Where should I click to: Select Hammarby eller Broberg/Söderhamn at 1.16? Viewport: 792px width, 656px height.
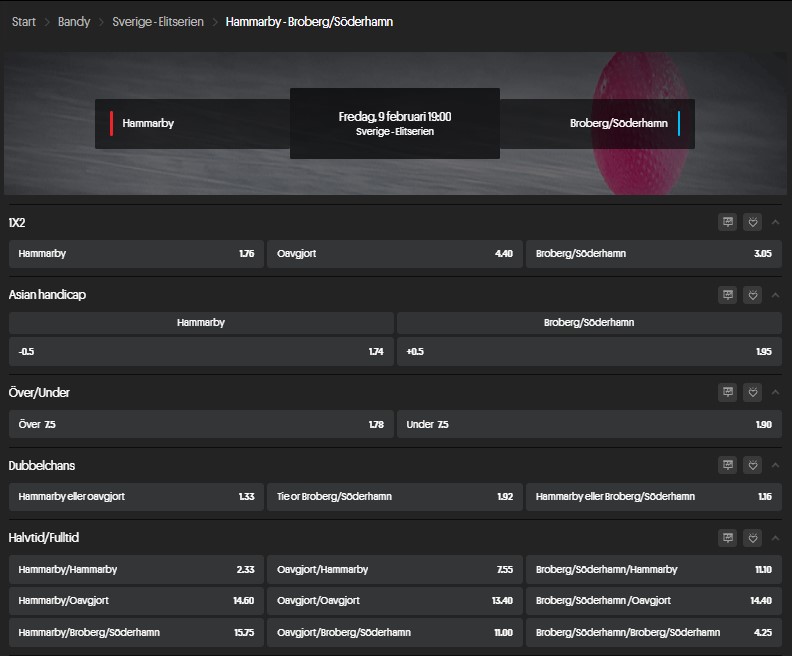click(x=654, y=496)
